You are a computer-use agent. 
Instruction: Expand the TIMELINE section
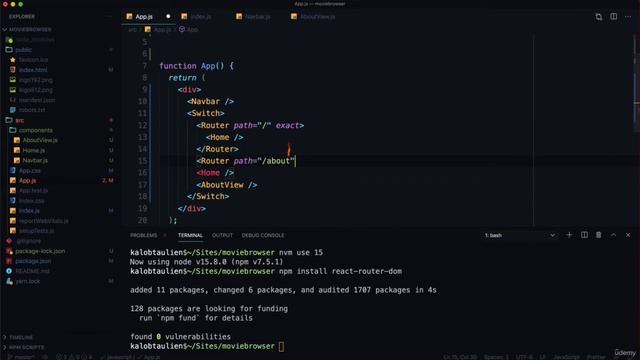21,338
